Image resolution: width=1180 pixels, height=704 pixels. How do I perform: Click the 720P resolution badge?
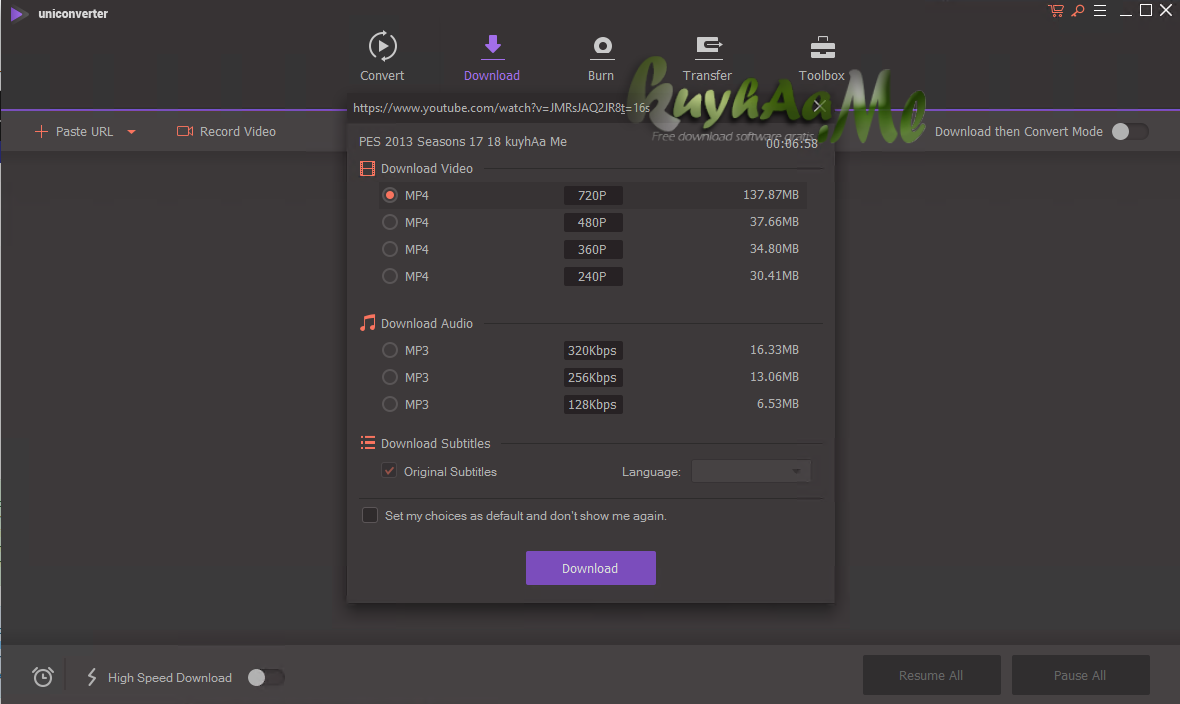pos(593,195)
